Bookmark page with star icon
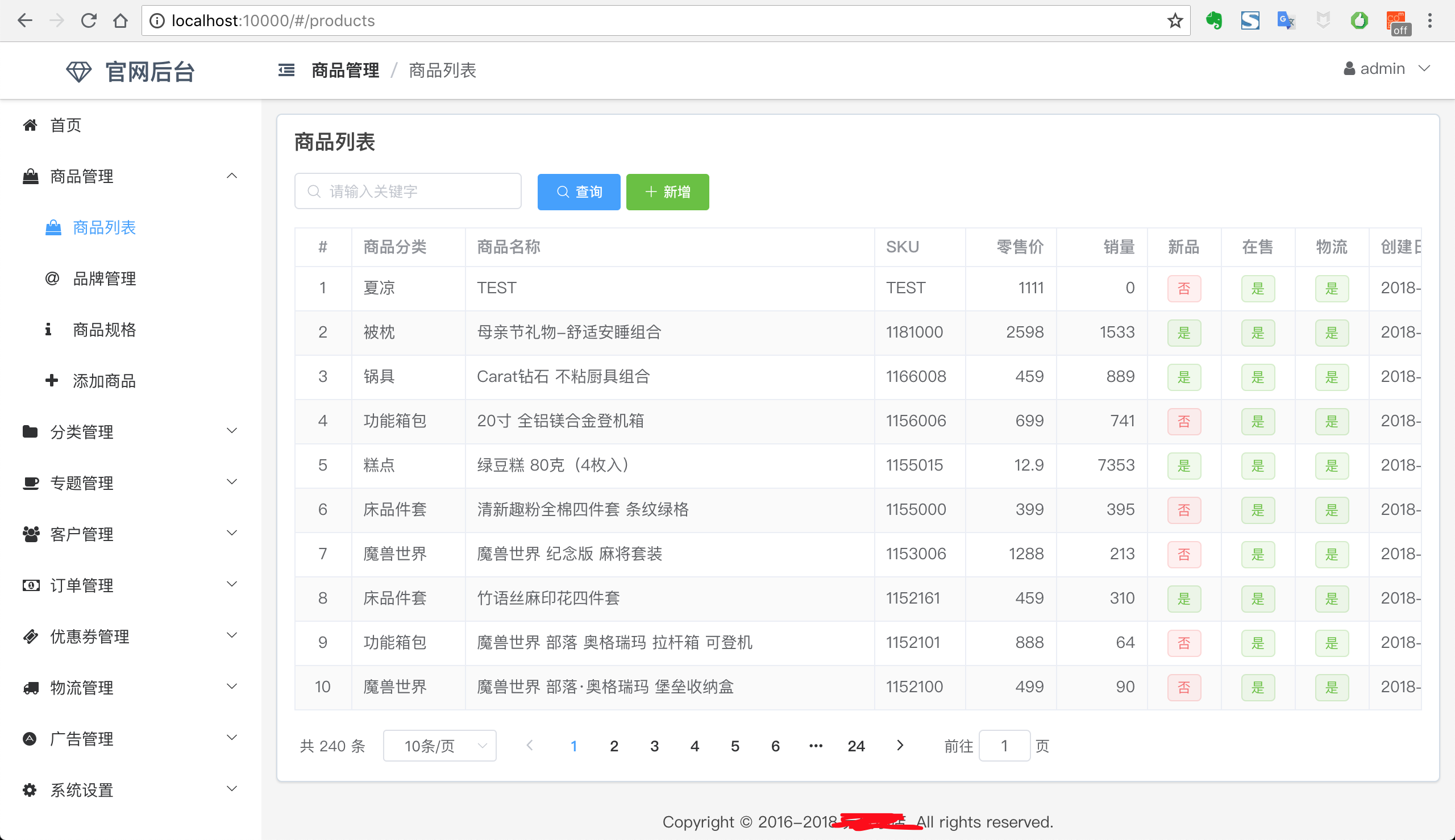1455x840 pixels. click(1175, 22)
